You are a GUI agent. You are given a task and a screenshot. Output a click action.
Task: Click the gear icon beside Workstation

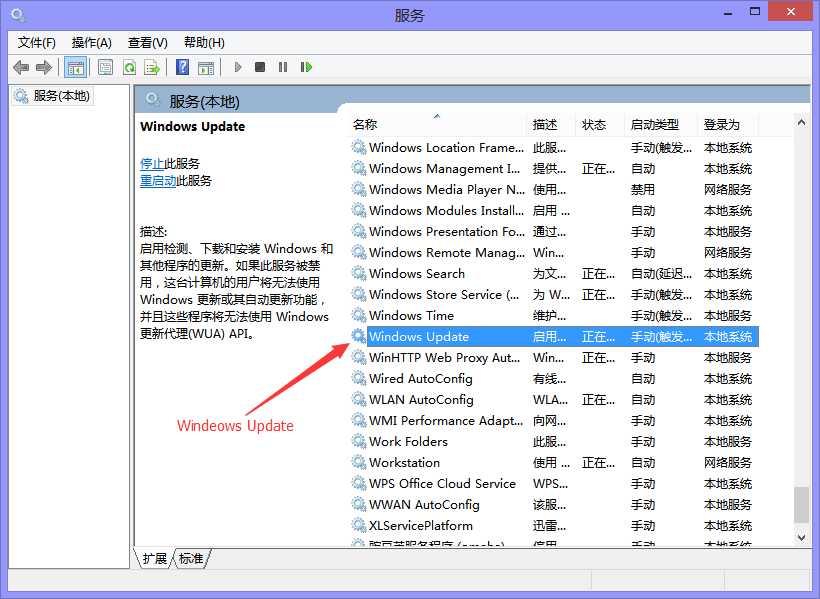[x=358, y=462]
